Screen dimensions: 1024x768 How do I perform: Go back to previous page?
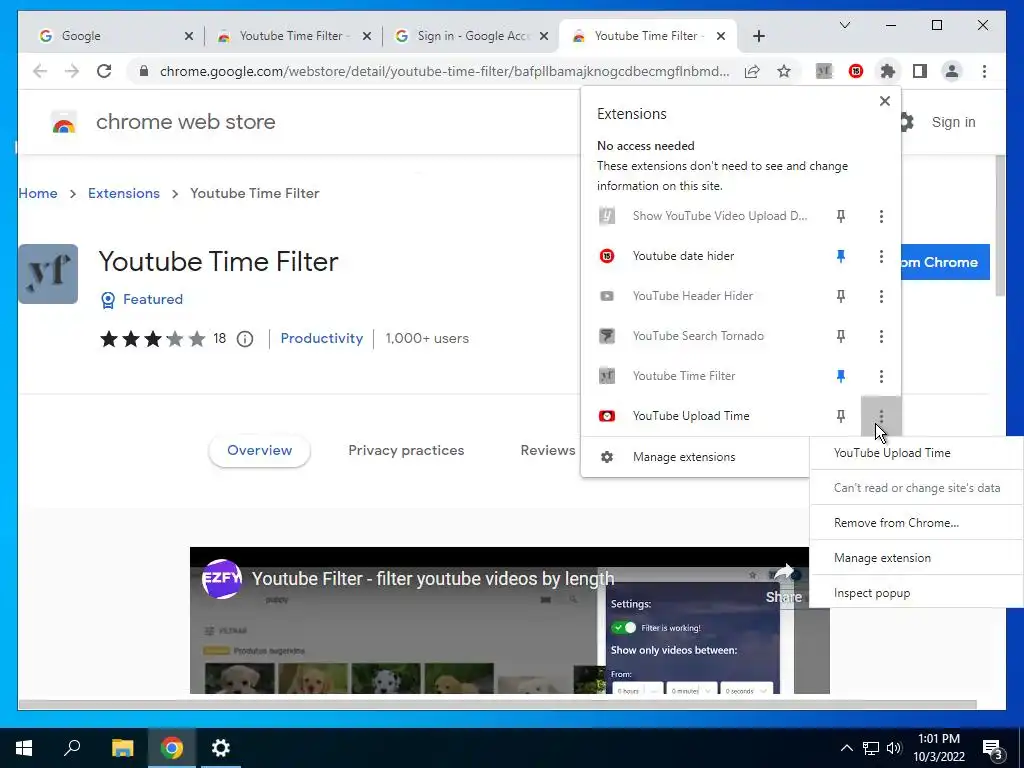click(x=40, y=71)
